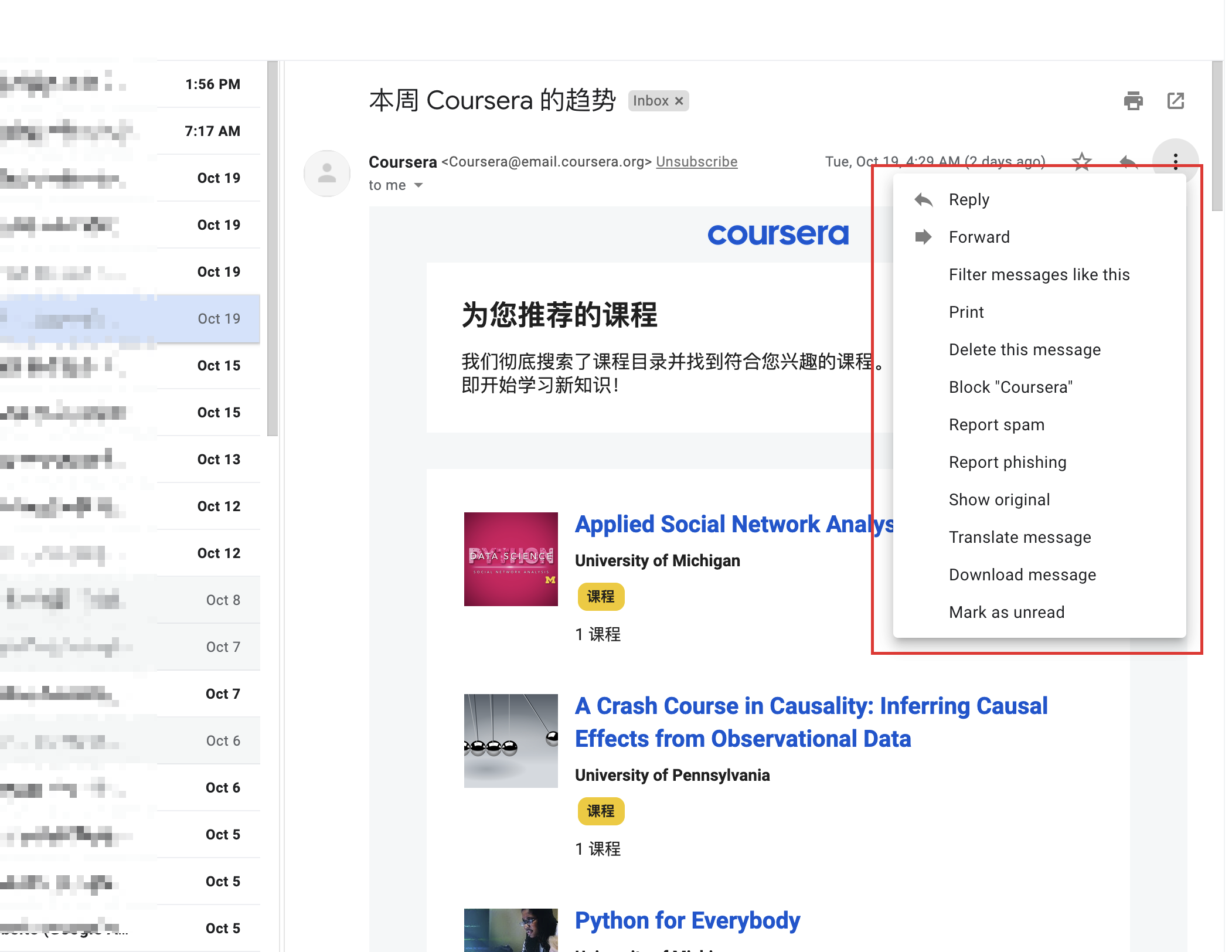The image size is (1232, 952).
Task: Select Translate message option
Action: (x=1020, y=538)
